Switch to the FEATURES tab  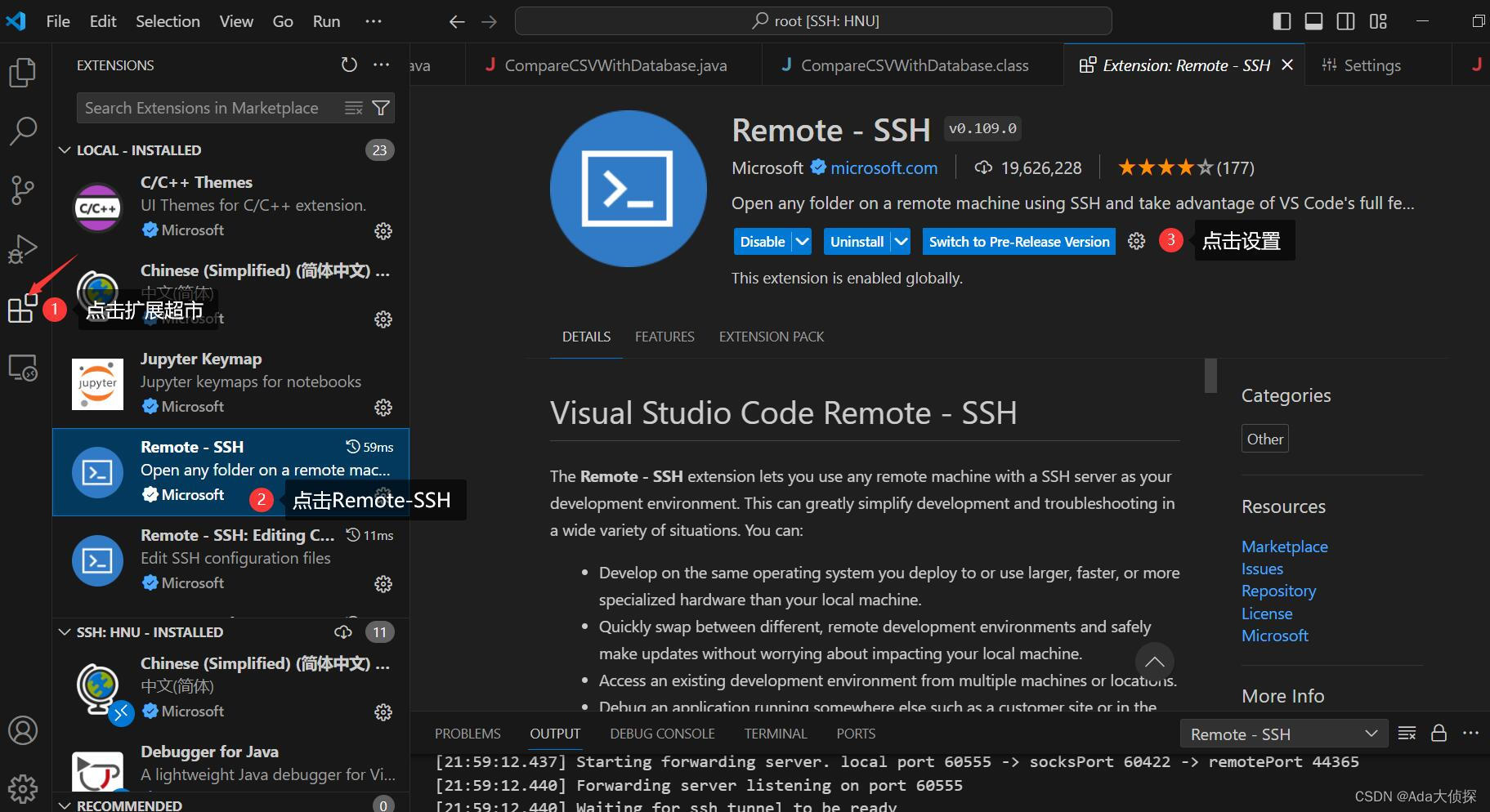click(664, 337)
